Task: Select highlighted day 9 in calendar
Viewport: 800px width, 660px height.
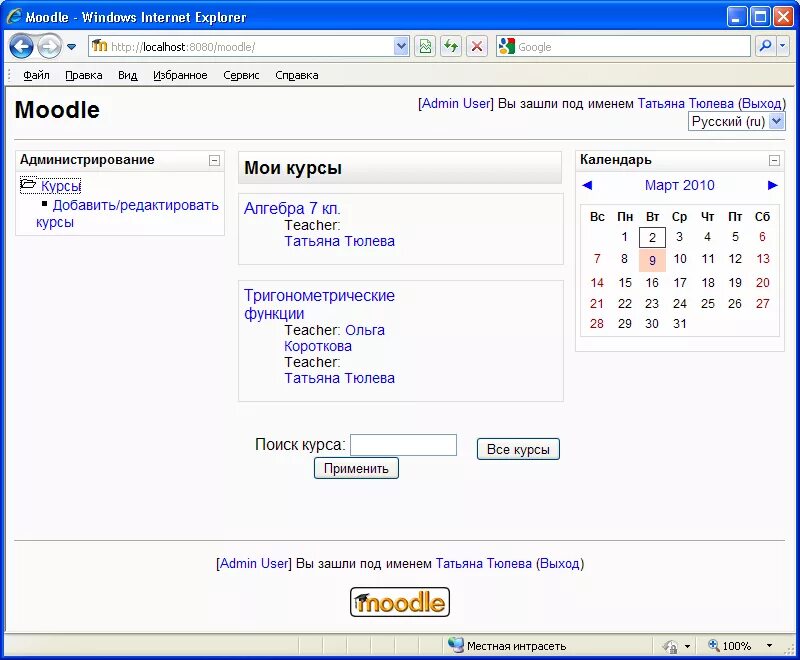Action: coord(652,260)
